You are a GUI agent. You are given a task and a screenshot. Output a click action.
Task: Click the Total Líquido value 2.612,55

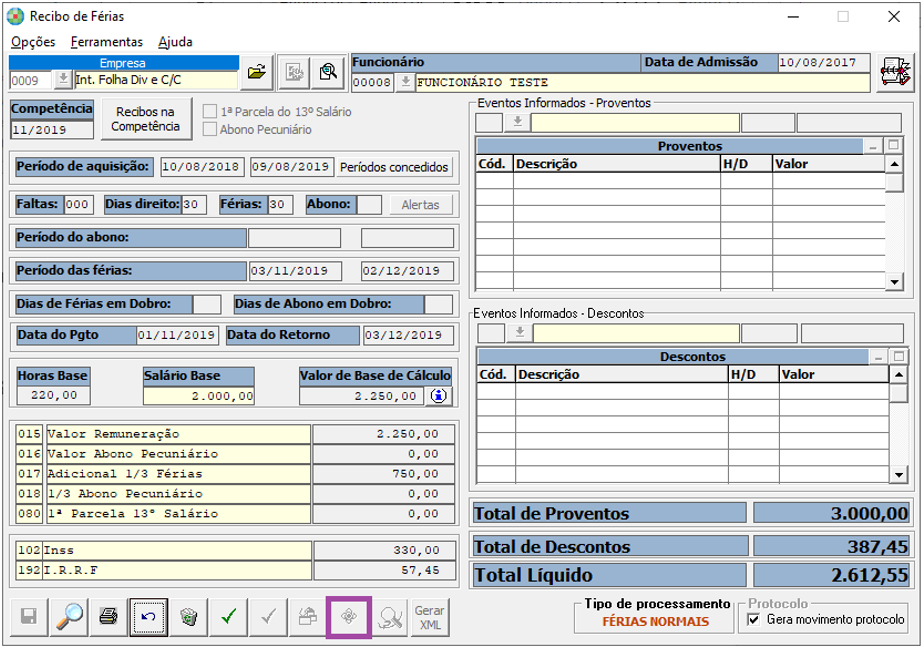pos(832,575)
